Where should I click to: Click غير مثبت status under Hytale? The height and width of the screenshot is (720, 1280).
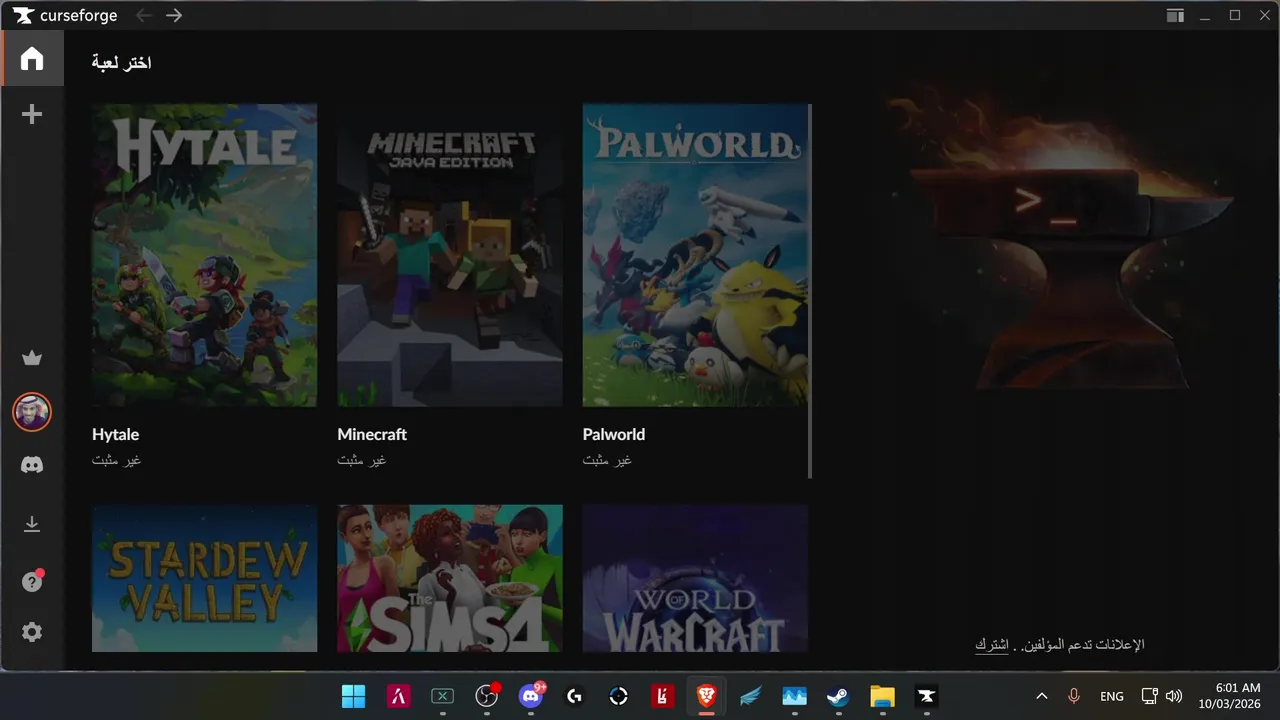point(116,460)
